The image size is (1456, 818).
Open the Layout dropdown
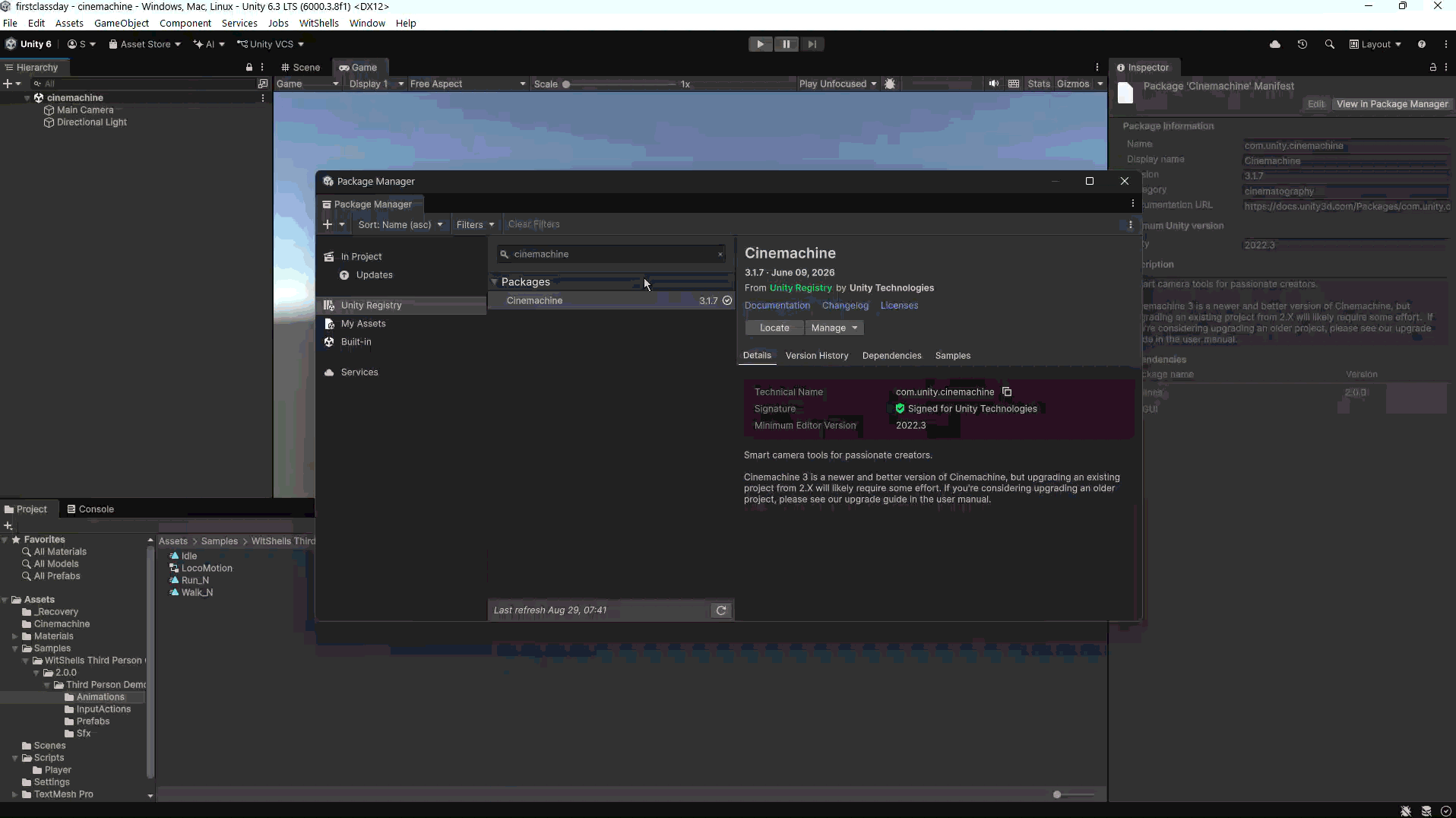tap(1375, 44)
